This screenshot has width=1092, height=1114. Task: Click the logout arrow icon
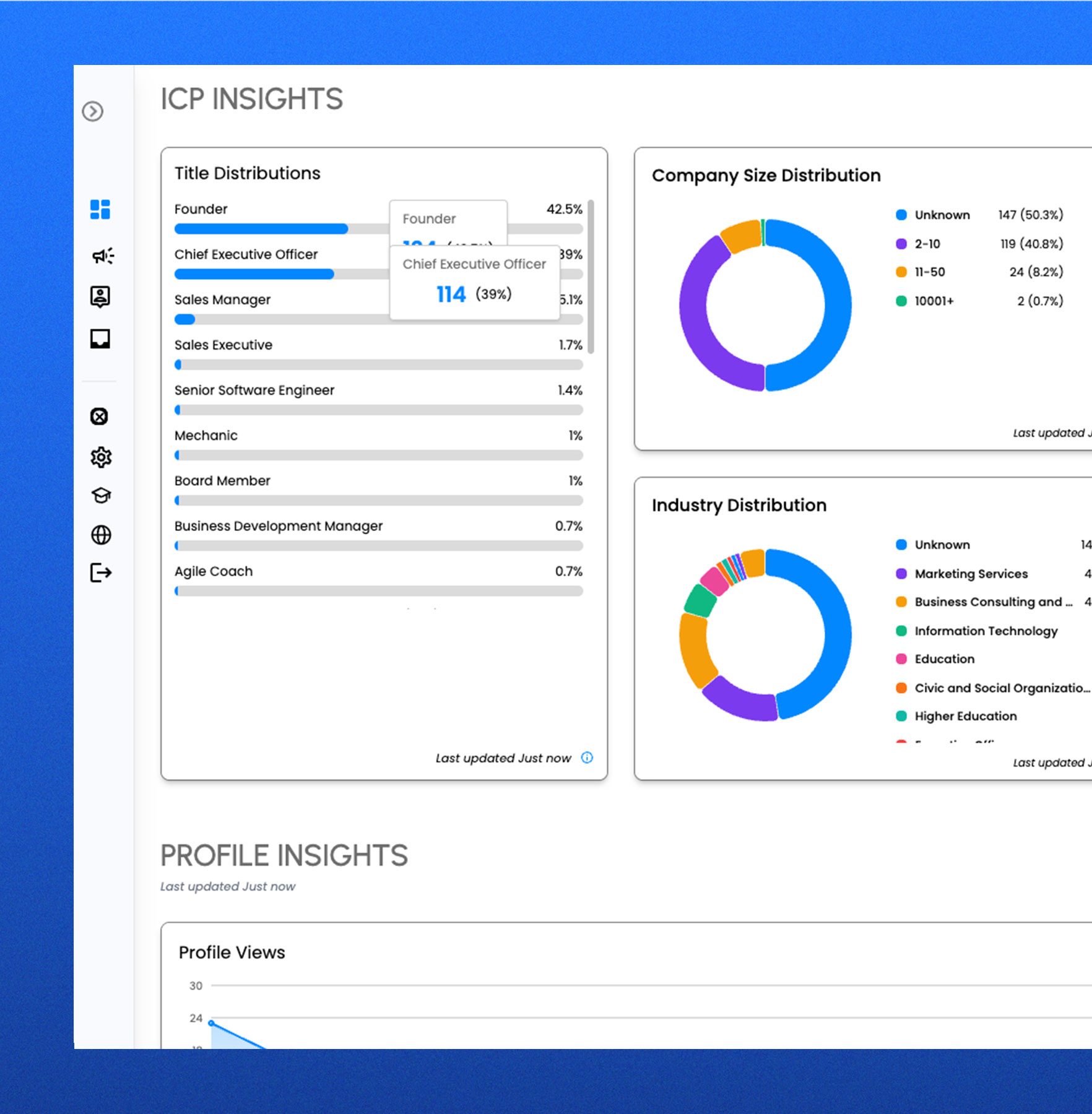(x=101, y=572)
